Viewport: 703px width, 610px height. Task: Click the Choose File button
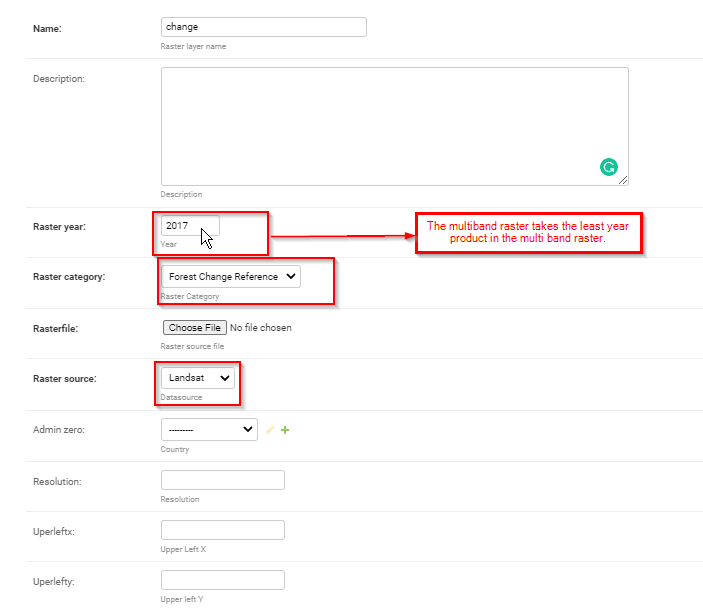coord(195,328)
